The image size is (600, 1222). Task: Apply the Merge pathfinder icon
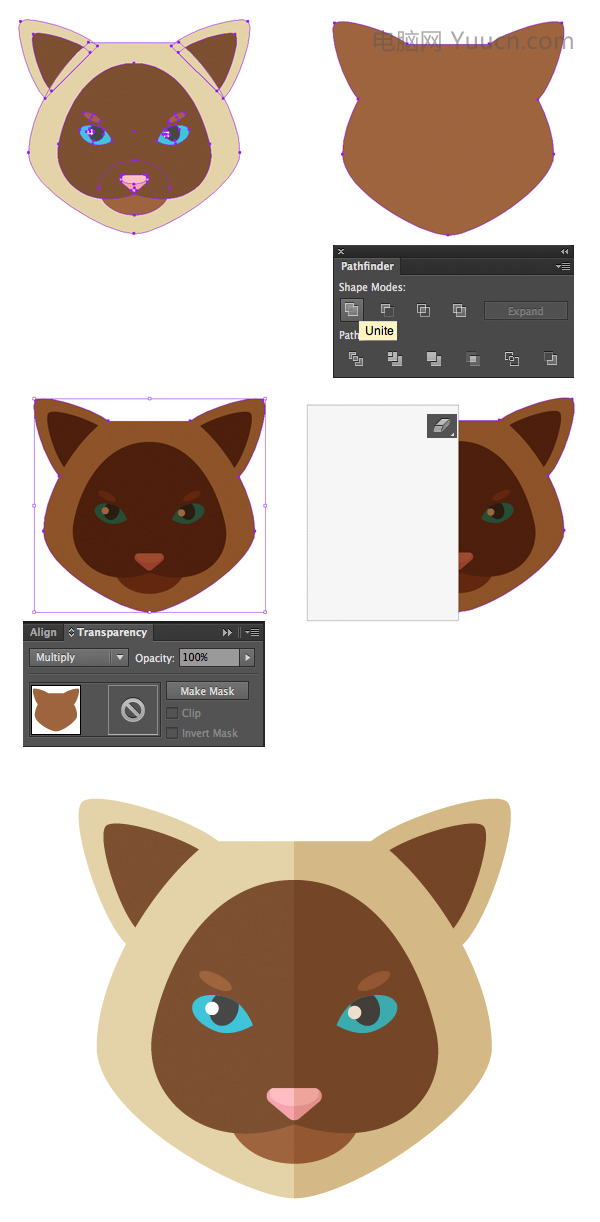tap(433, 358)
